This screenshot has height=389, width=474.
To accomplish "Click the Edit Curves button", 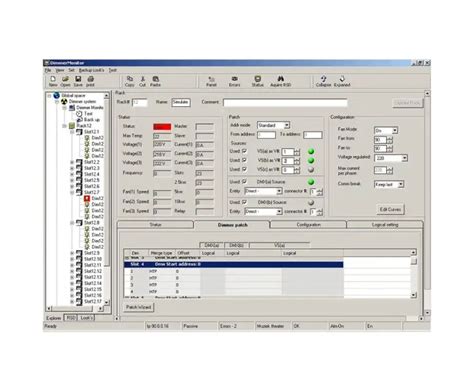I will [x=390, y=209].
